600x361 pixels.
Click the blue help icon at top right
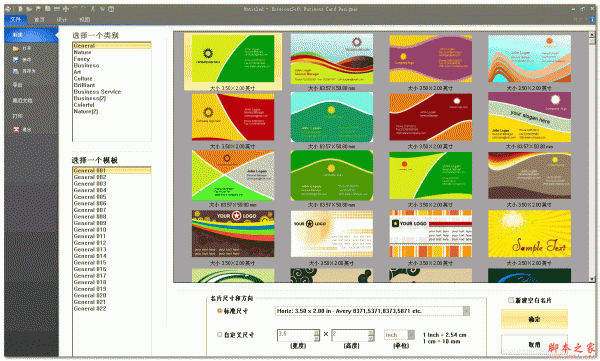tap(593, 19)
